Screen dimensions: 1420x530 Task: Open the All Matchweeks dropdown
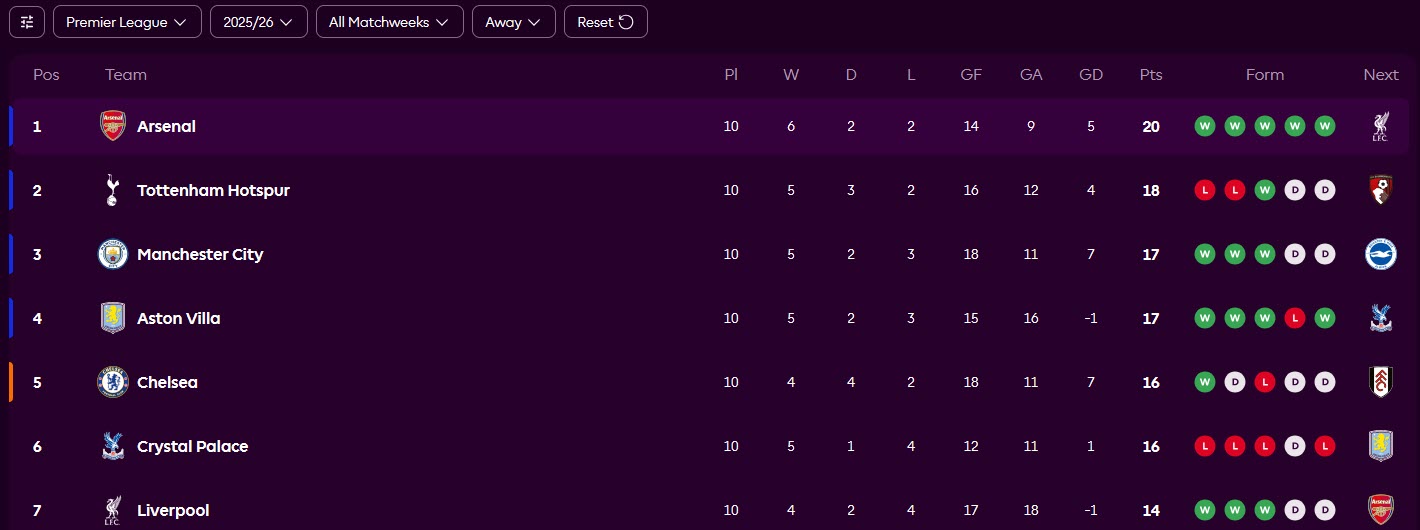(389, 22)
